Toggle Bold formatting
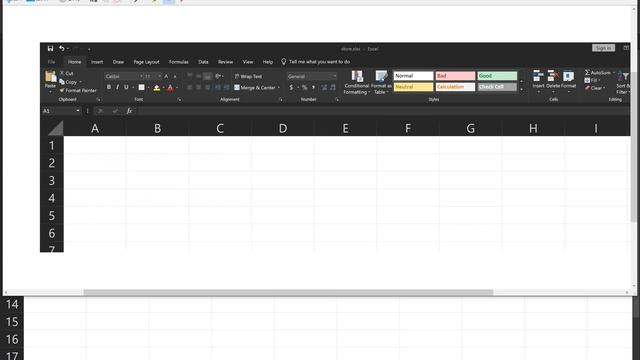This screenshot has height=360, width=640. [109, 87]
